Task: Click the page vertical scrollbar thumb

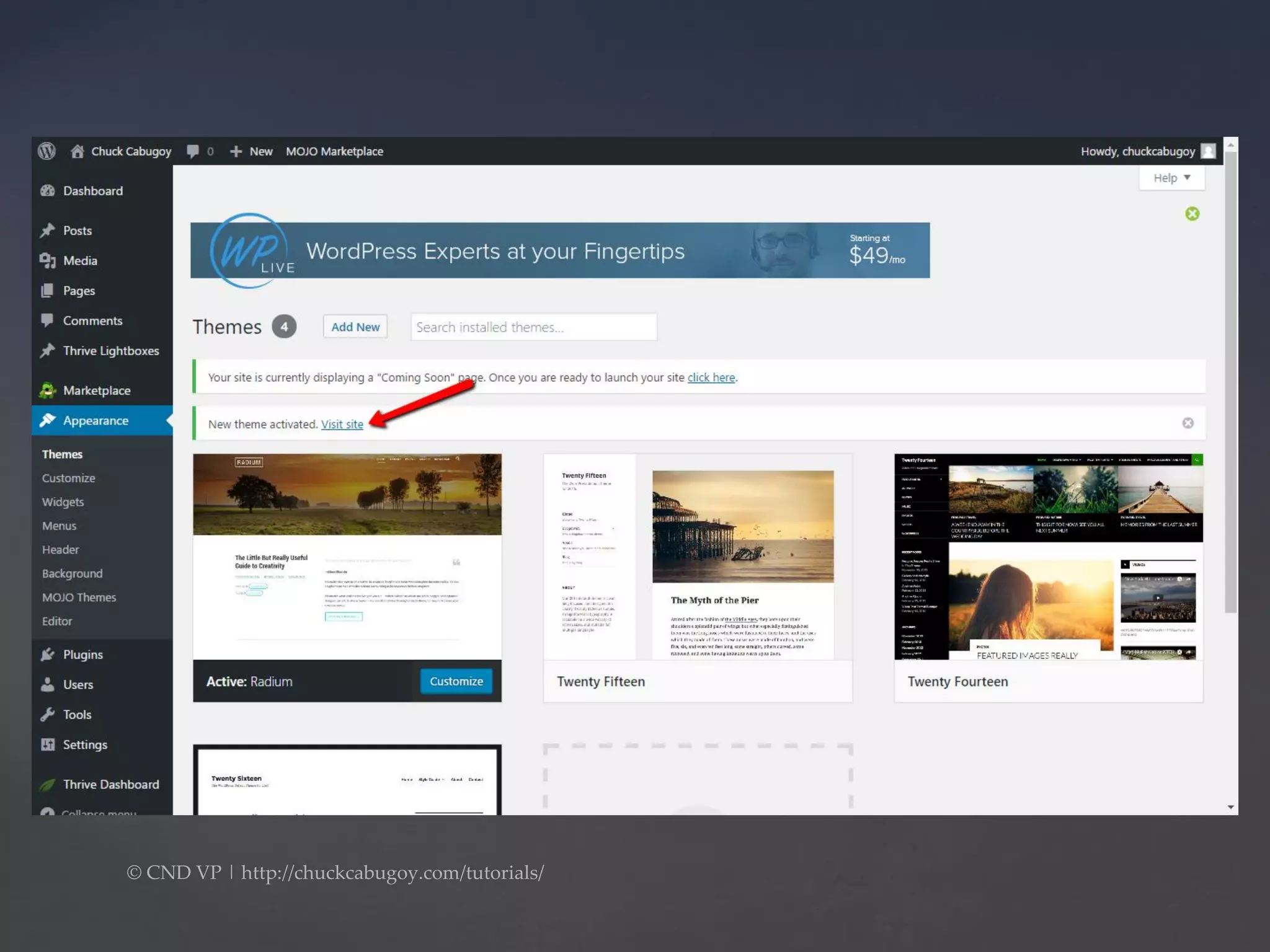Action: coord(1231,382)
